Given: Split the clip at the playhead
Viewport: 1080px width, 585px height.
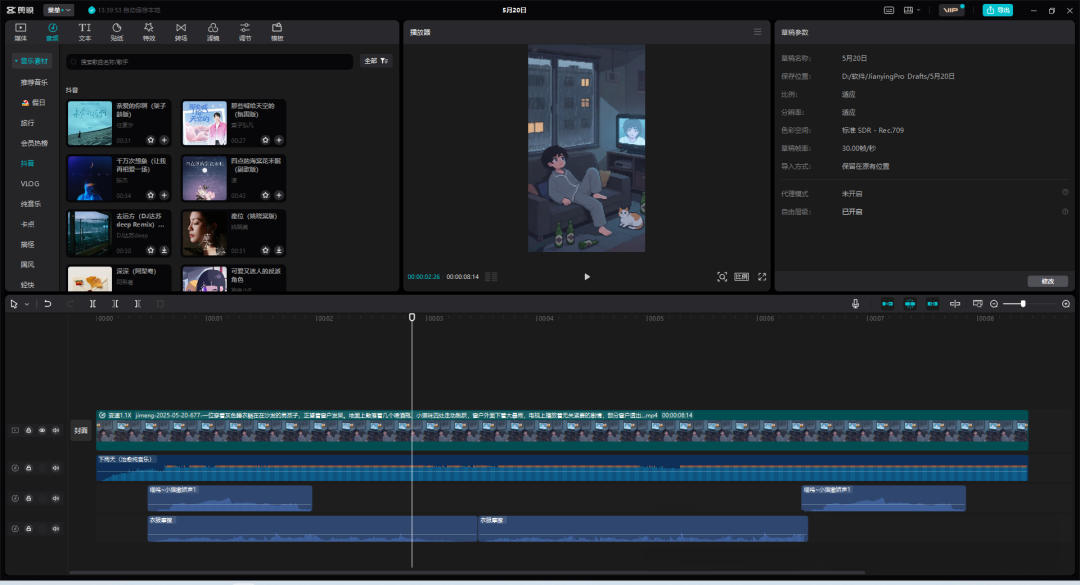Looking at the screenshot, I should point(92,304).
